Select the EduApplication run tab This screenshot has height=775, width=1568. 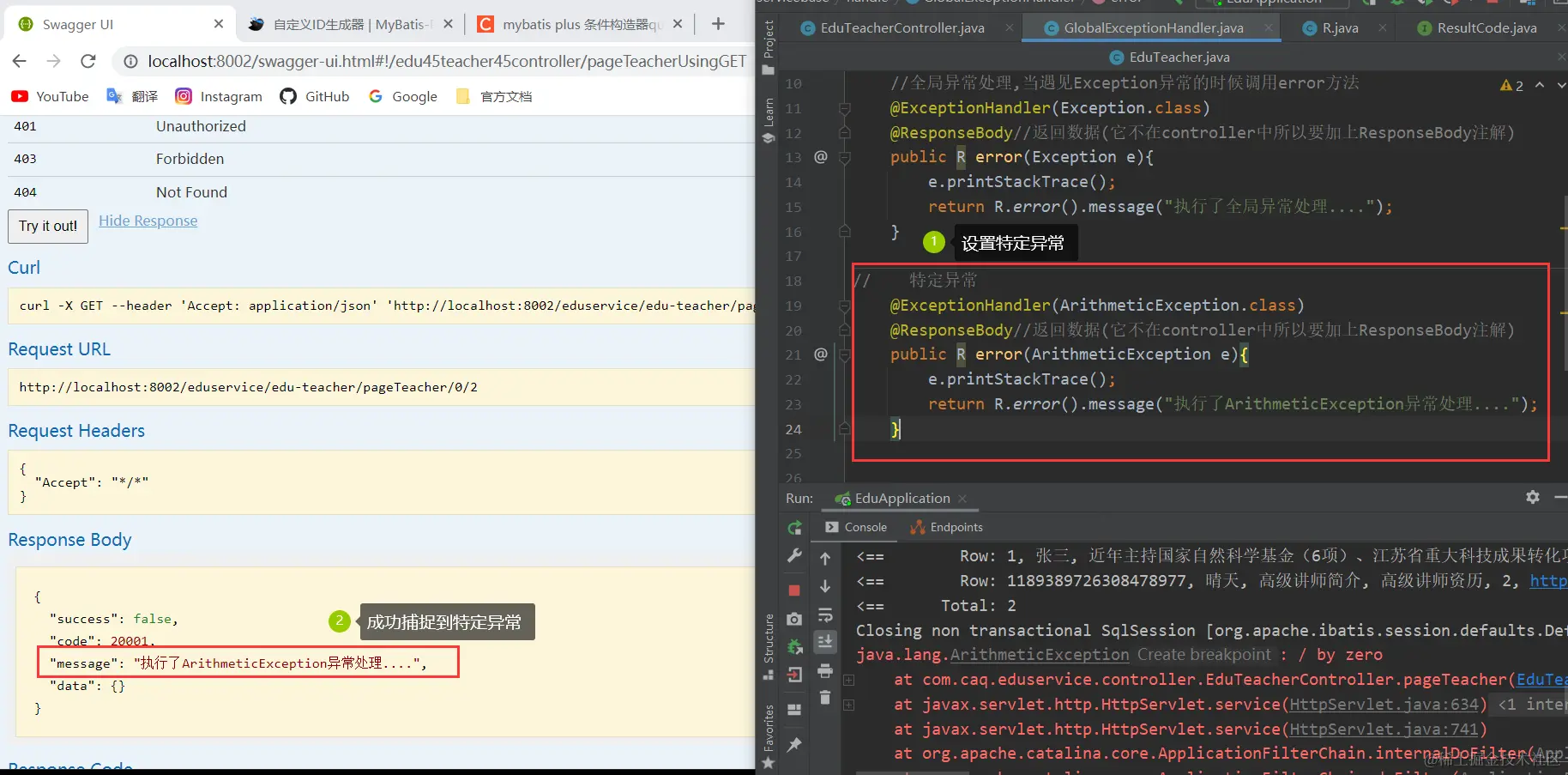coord(902,498)
